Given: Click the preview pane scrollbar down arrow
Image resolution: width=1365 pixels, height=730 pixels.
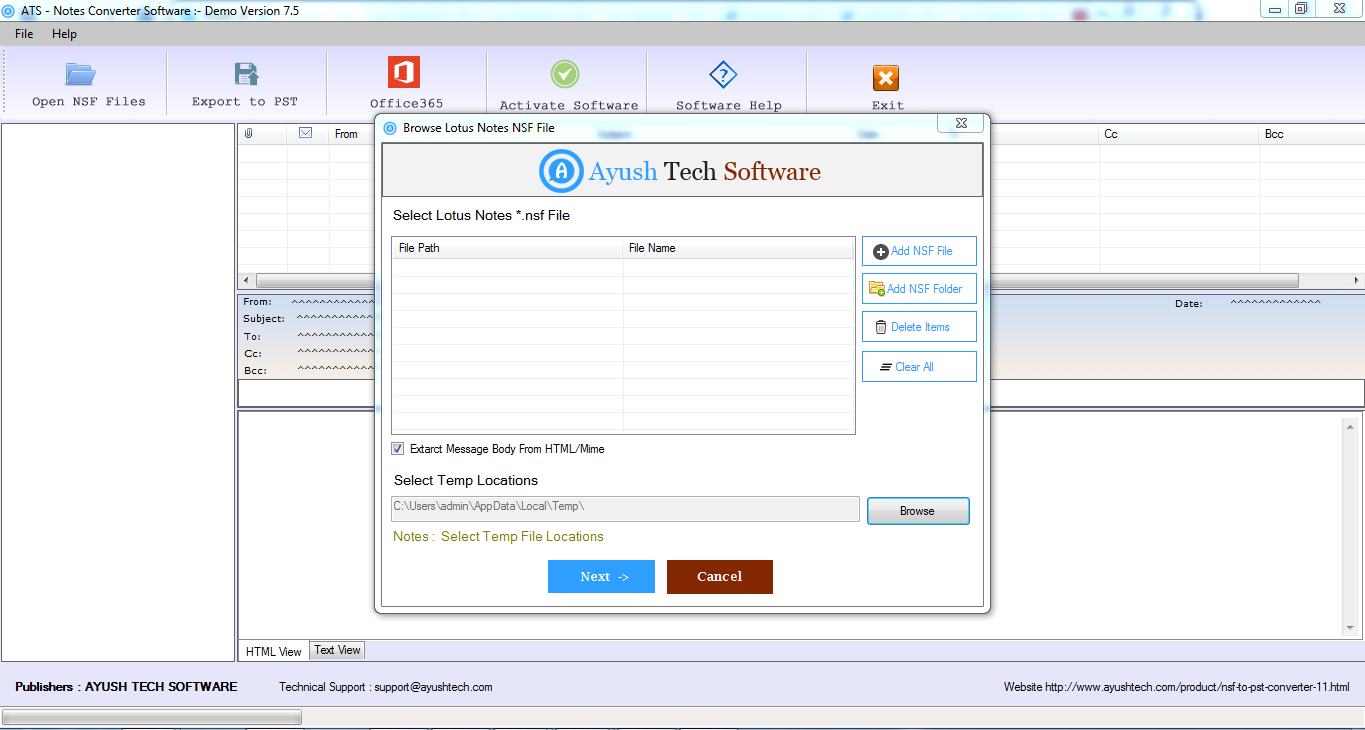Looking at the screenshot, I should (1350, 628).
